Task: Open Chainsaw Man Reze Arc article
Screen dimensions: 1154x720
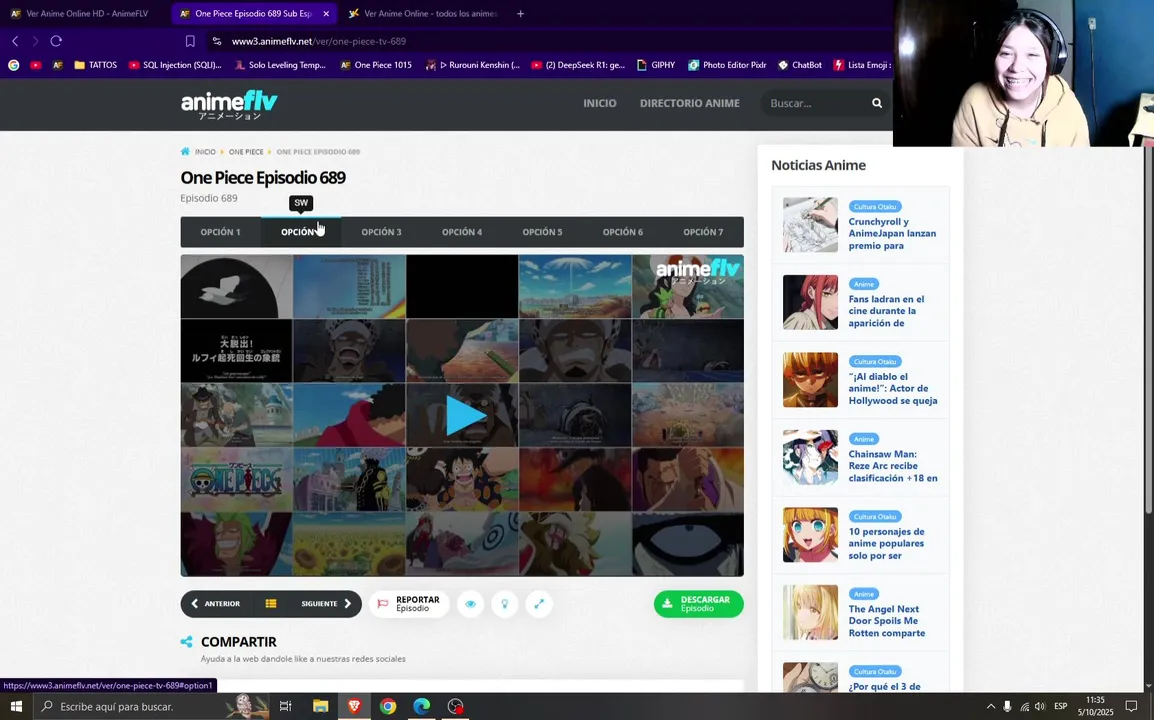Action: (893, 466)
